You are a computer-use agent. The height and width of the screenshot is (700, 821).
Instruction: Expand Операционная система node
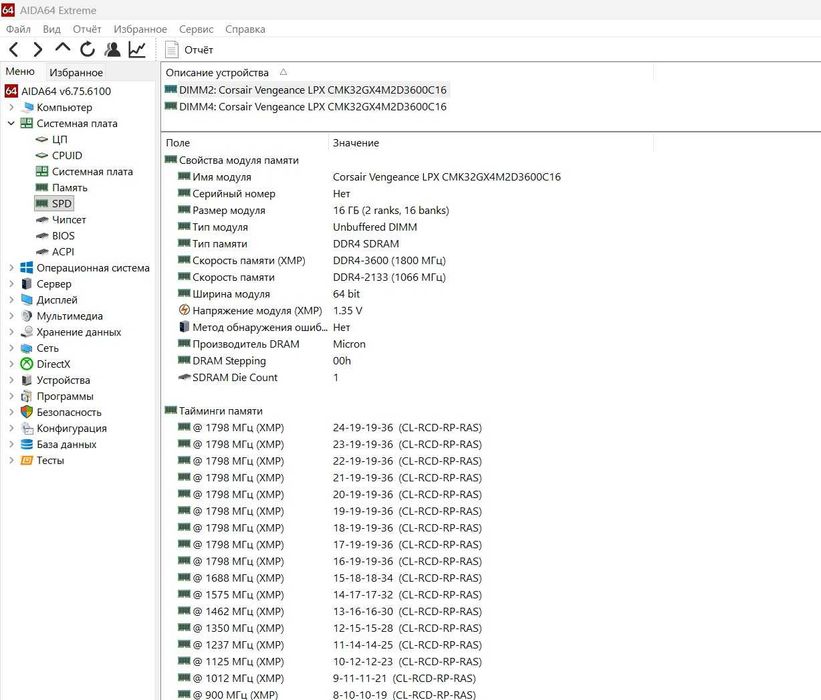[x=12, y=268]
